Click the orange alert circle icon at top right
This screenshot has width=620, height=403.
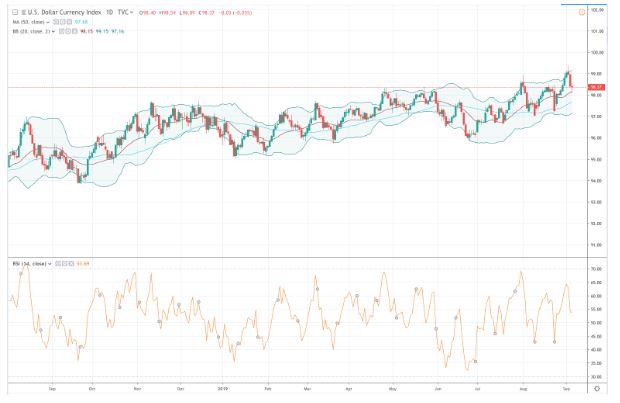(x=582, y=10)
